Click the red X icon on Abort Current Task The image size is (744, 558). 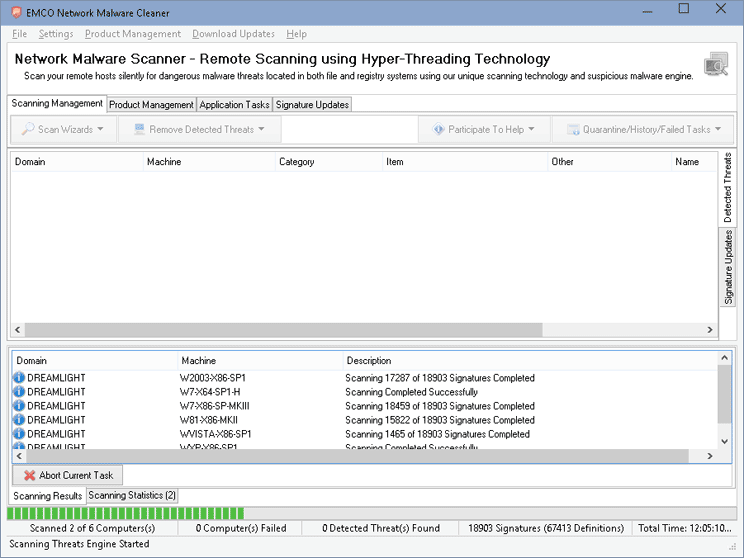pos(29,475)
